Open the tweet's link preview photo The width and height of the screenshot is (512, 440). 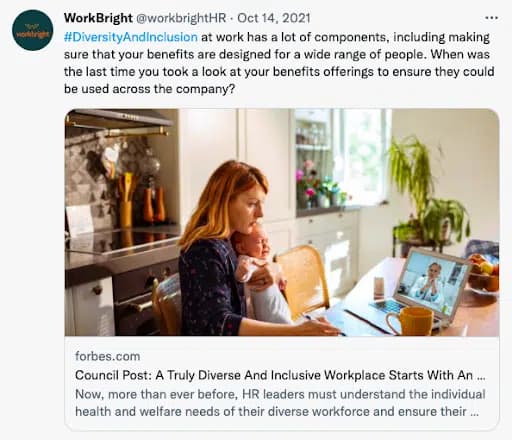282,222
